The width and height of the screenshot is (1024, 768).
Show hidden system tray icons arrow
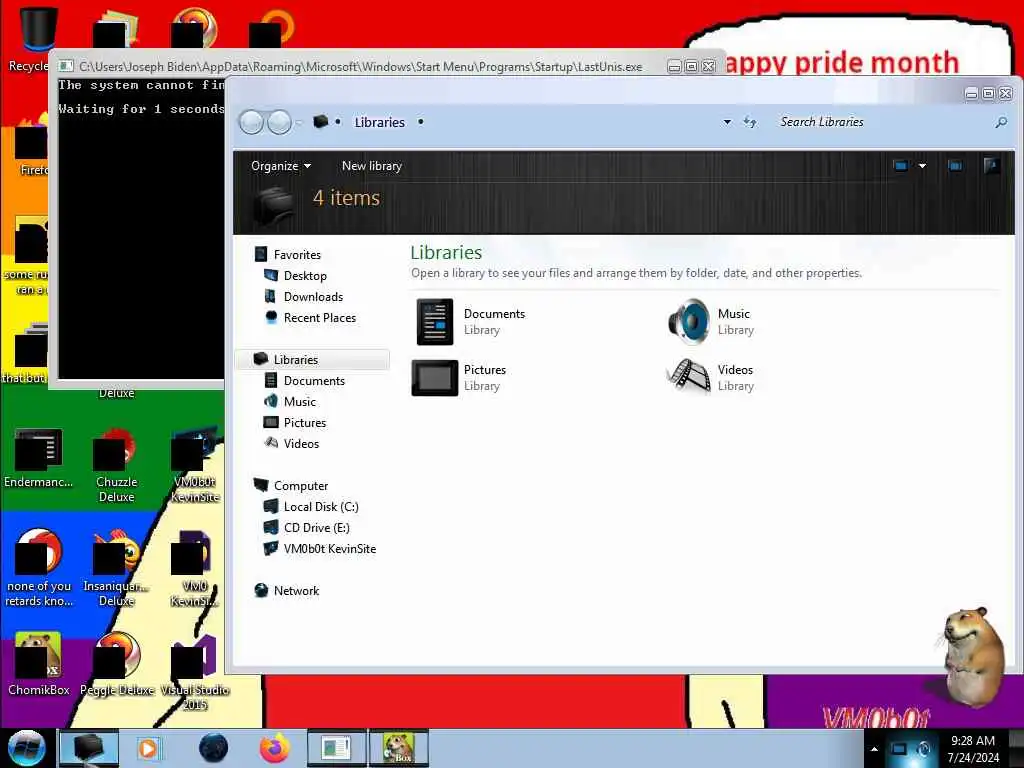click(x=874, y=749)
